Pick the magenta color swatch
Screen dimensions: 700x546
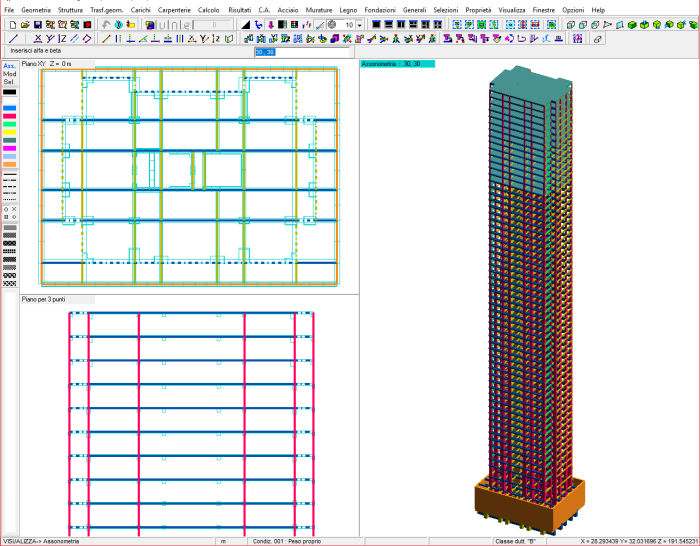9,148
